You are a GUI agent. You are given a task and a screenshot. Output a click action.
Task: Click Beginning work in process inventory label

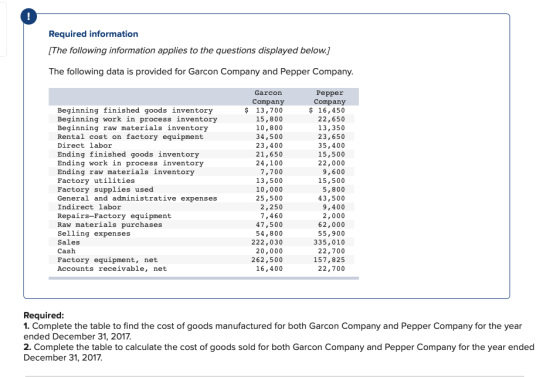coord(137,119)
